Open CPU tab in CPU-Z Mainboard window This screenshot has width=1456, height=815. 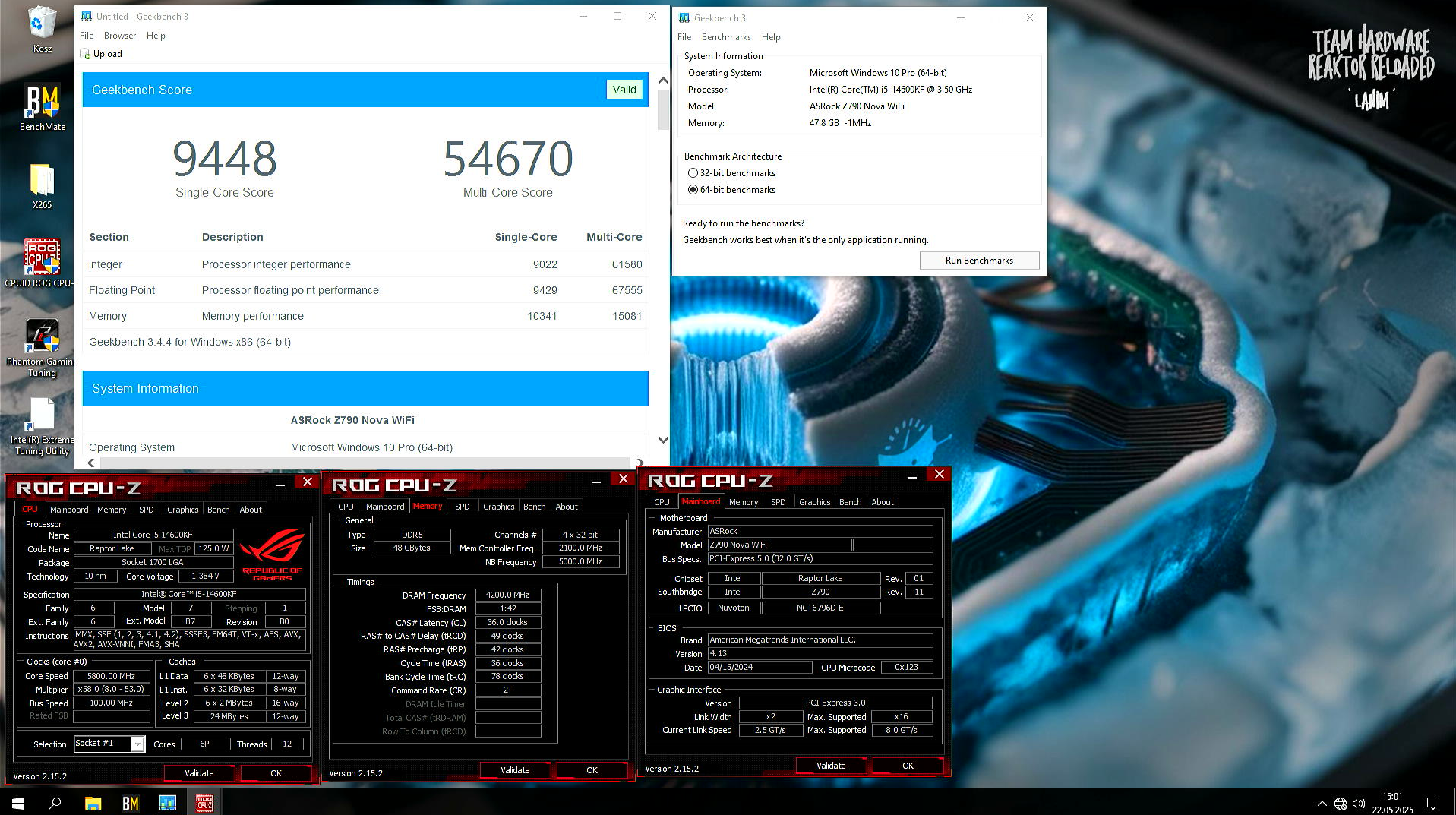[x=662, y=502]
